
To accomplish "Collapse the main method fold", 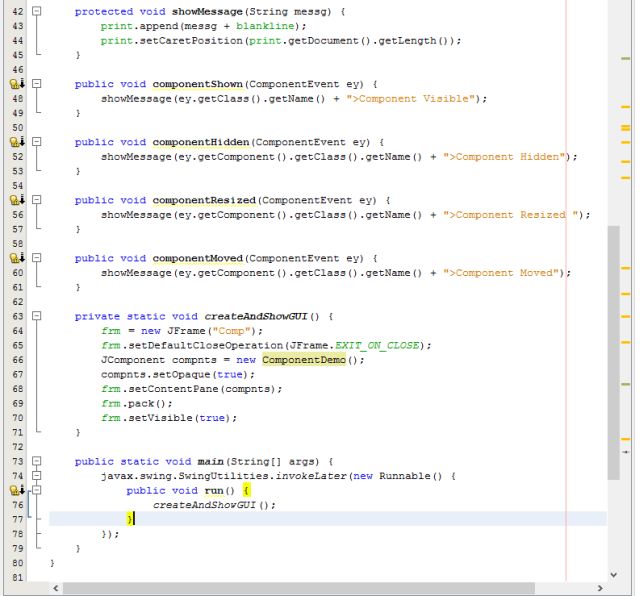I will coord(37,461).
